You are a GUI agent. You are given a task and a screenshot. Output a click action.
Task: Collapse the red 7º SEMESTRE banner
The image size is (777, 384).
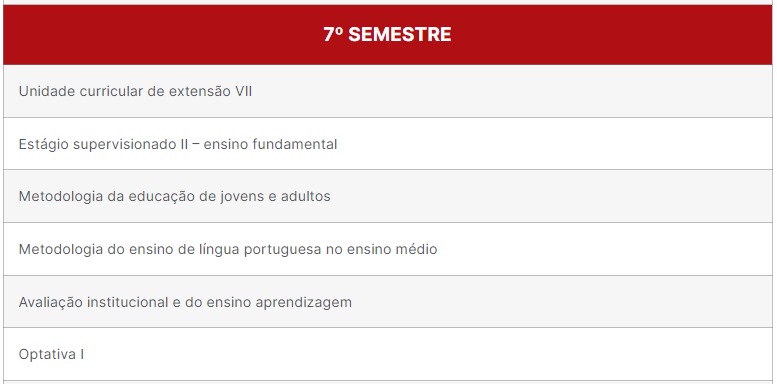[388, 35]
